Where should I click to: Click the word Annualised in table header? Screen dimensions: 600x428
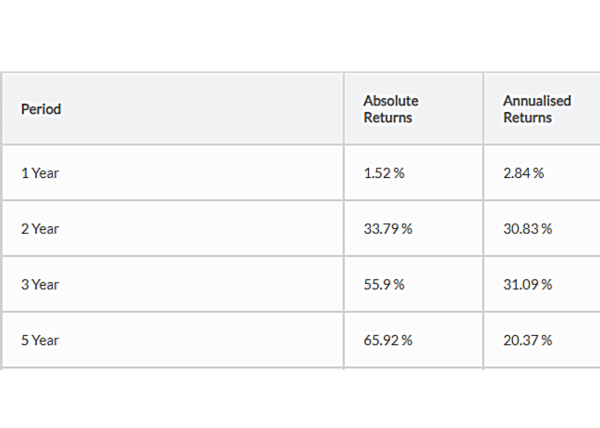[x=537, y=101]
